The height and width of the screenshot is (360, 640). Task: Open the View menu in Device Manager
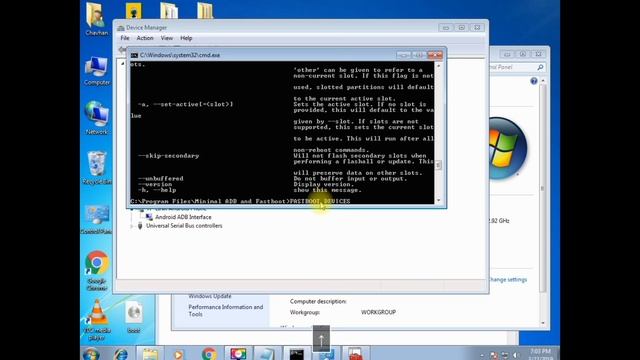click(x=167, y=38)
